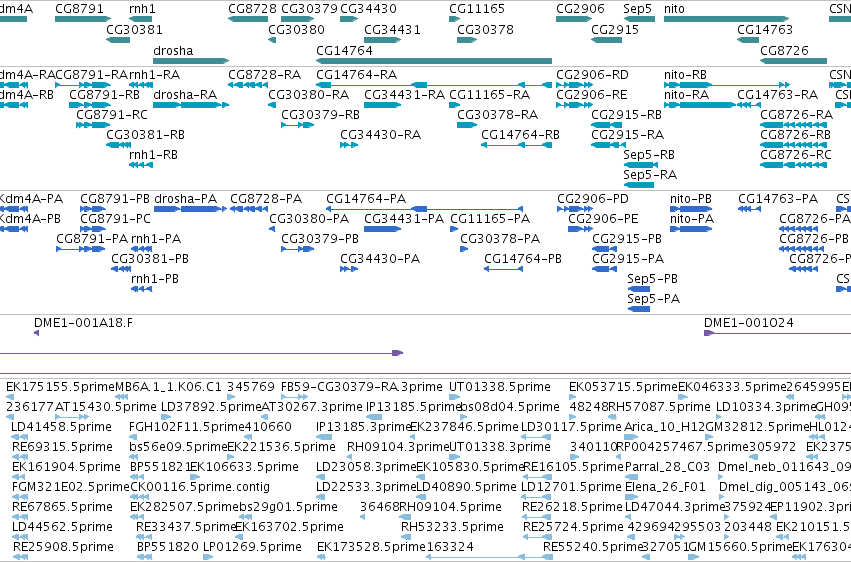The width and height of the screenshot is (851, 562).
Task: Open the CG11165 gene label
Action: click(477, 9)
